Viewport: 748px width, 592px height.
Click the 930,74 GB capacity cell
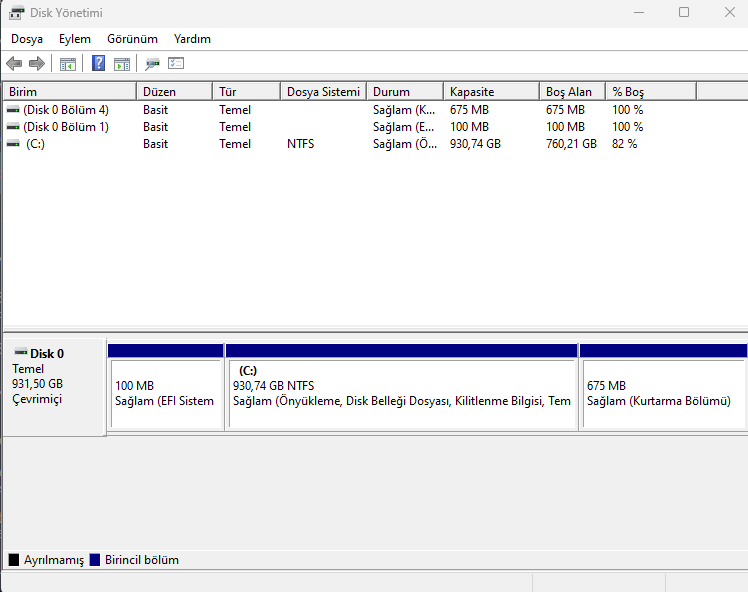(x=475, y=144)
